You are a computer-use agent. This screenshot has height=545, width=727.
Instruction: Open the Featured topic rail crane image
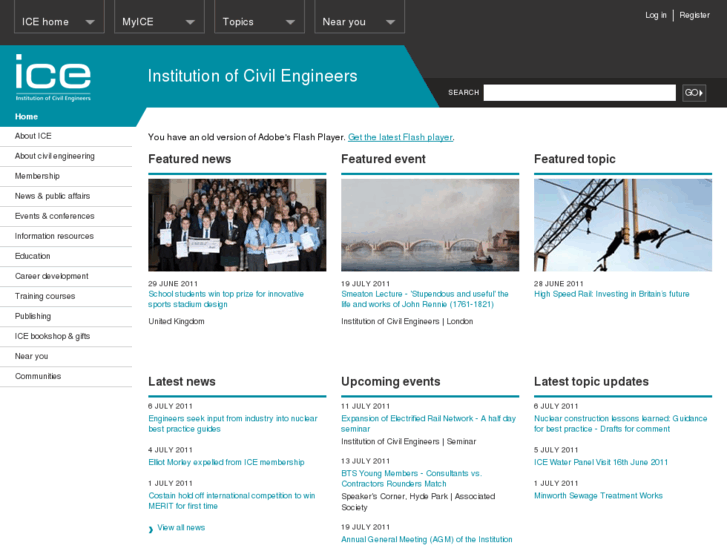point(623,225)
